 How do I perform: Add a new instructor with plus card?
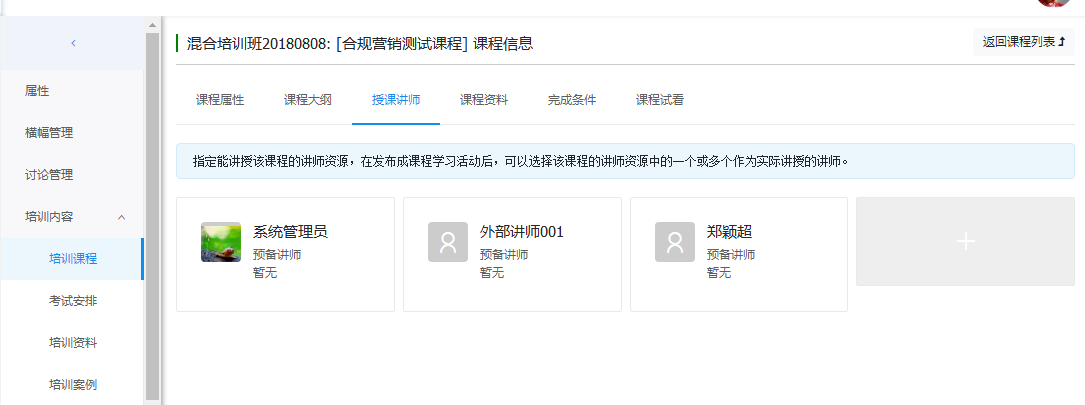pos(965,242)
